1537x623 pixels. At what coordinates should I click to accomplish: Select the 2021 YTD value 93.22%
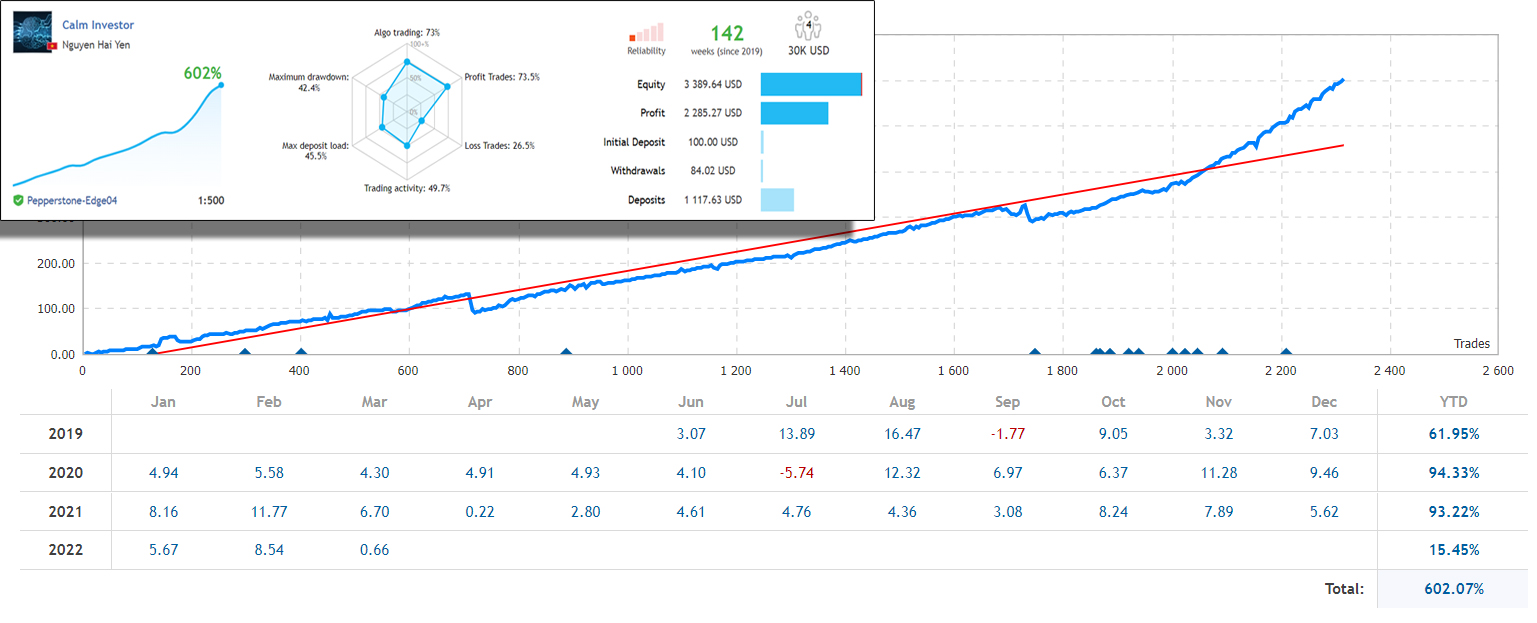(1453, 512)
